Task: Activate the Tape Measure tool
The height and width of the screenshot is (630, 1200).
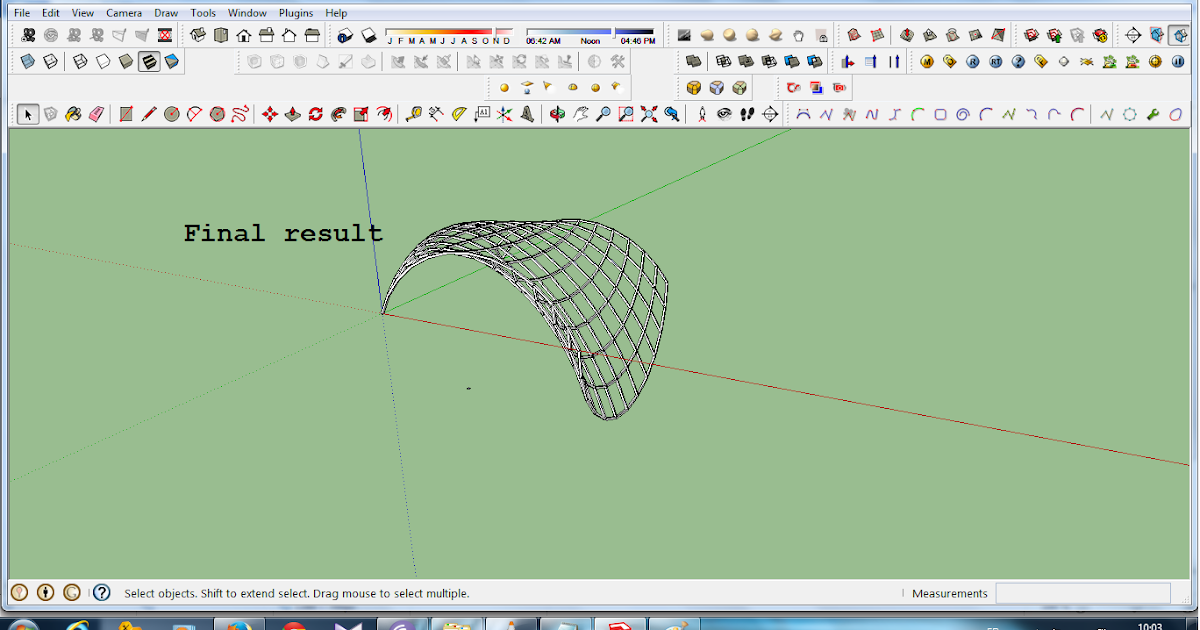Action: click(x=413, y=114)
